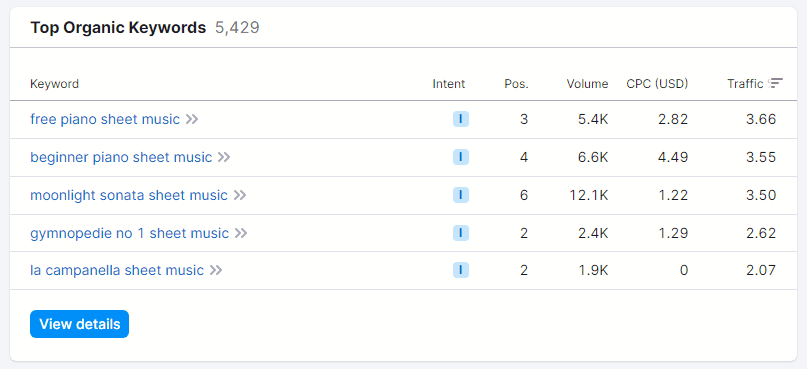
Task: Open keyword moonlight sonata sheet music
Action: pos(129,195)
